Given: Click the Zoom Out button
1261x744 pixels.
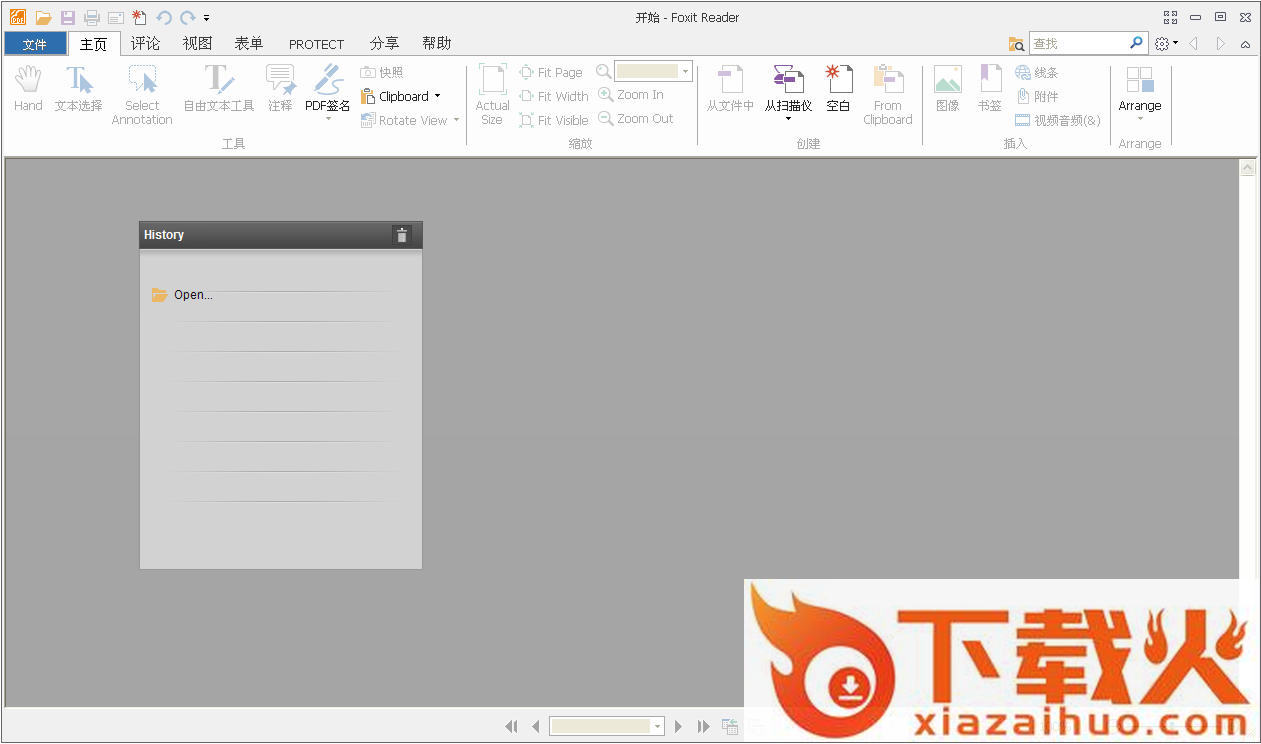Looking at the screenshot, I should pyautogui.click(x=636, y=118).
